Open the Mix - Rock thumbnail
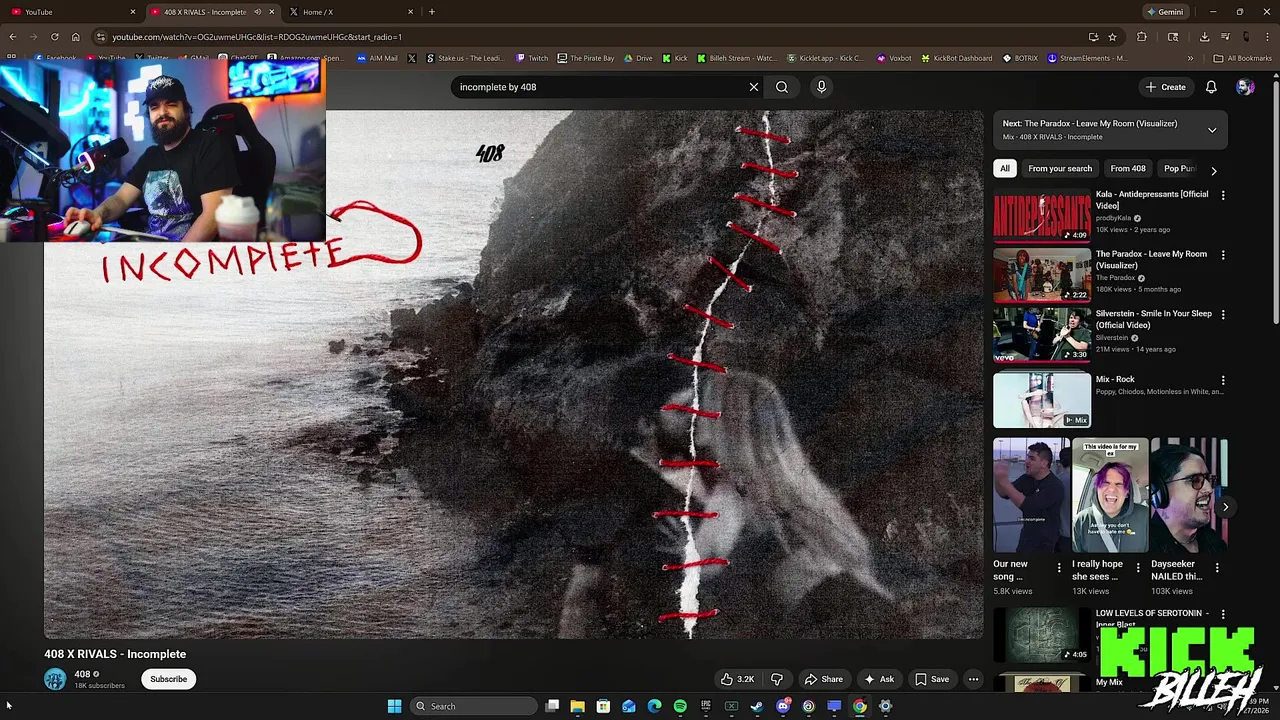The height and width of the screenshot is (720, 1280). coord(1042,400)
